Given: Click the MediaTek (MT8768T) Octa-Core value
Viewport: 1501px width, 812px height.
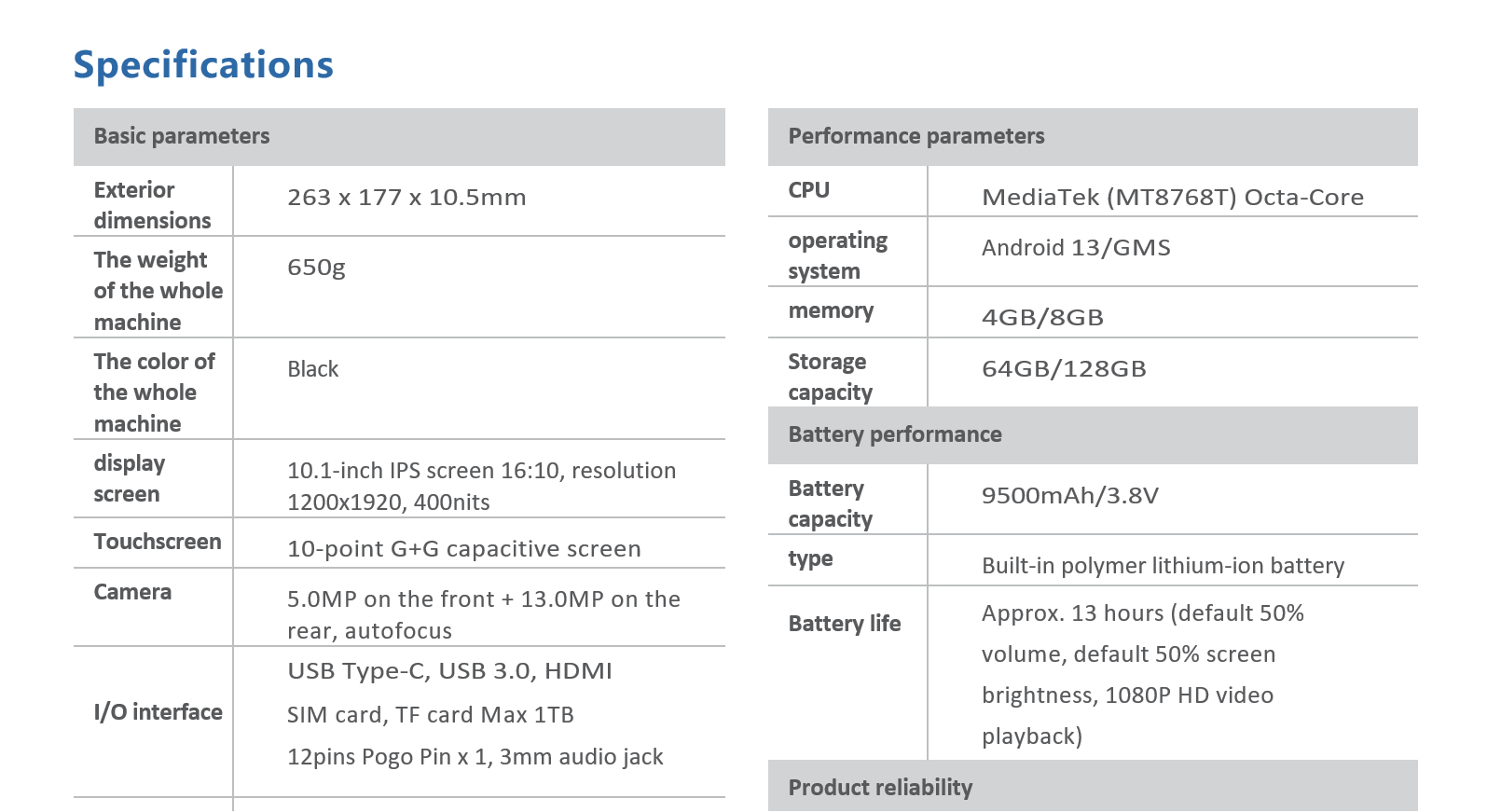Looking at the screenshot, I should (1172, 198).
